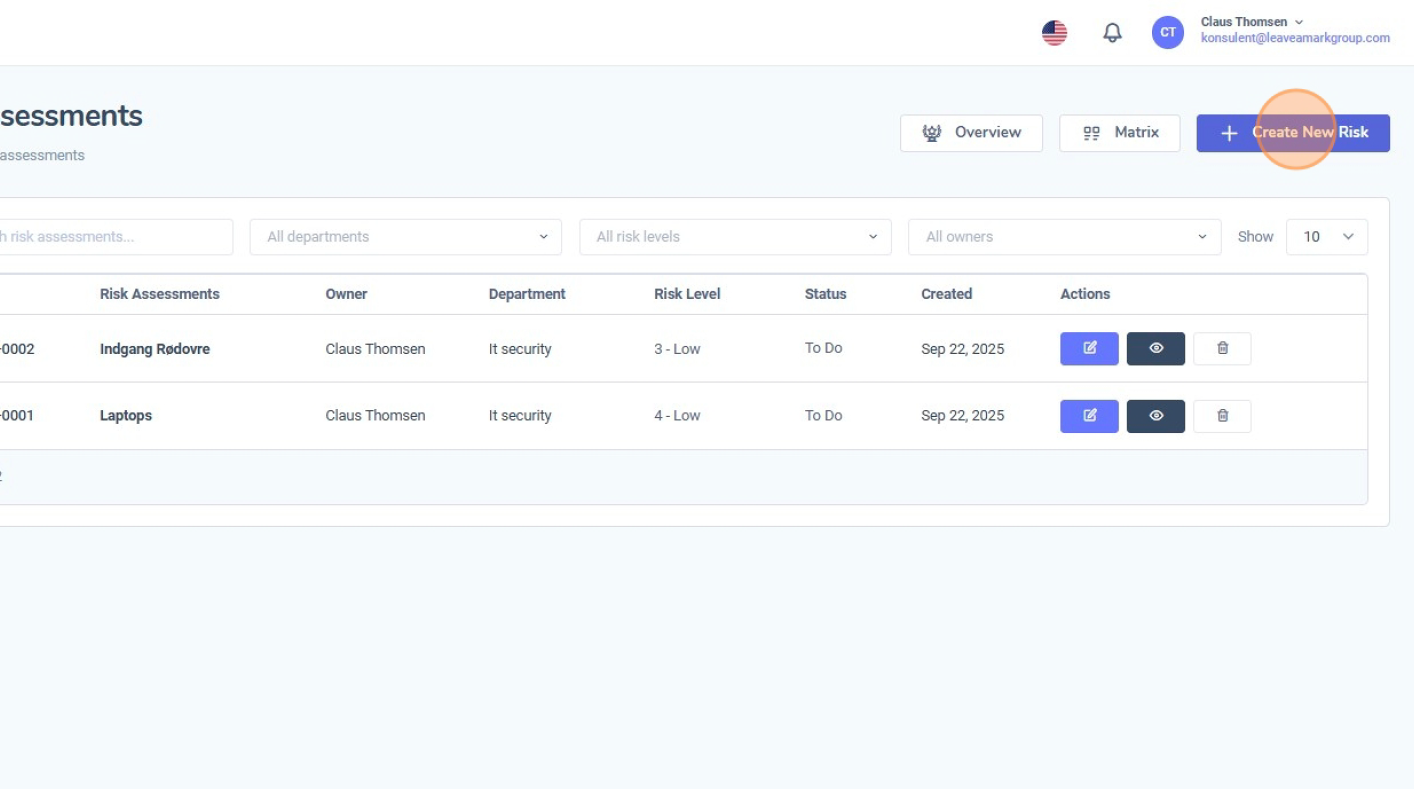
Task: Click the CT user avatar
Action: click(x=1167, y=33)
